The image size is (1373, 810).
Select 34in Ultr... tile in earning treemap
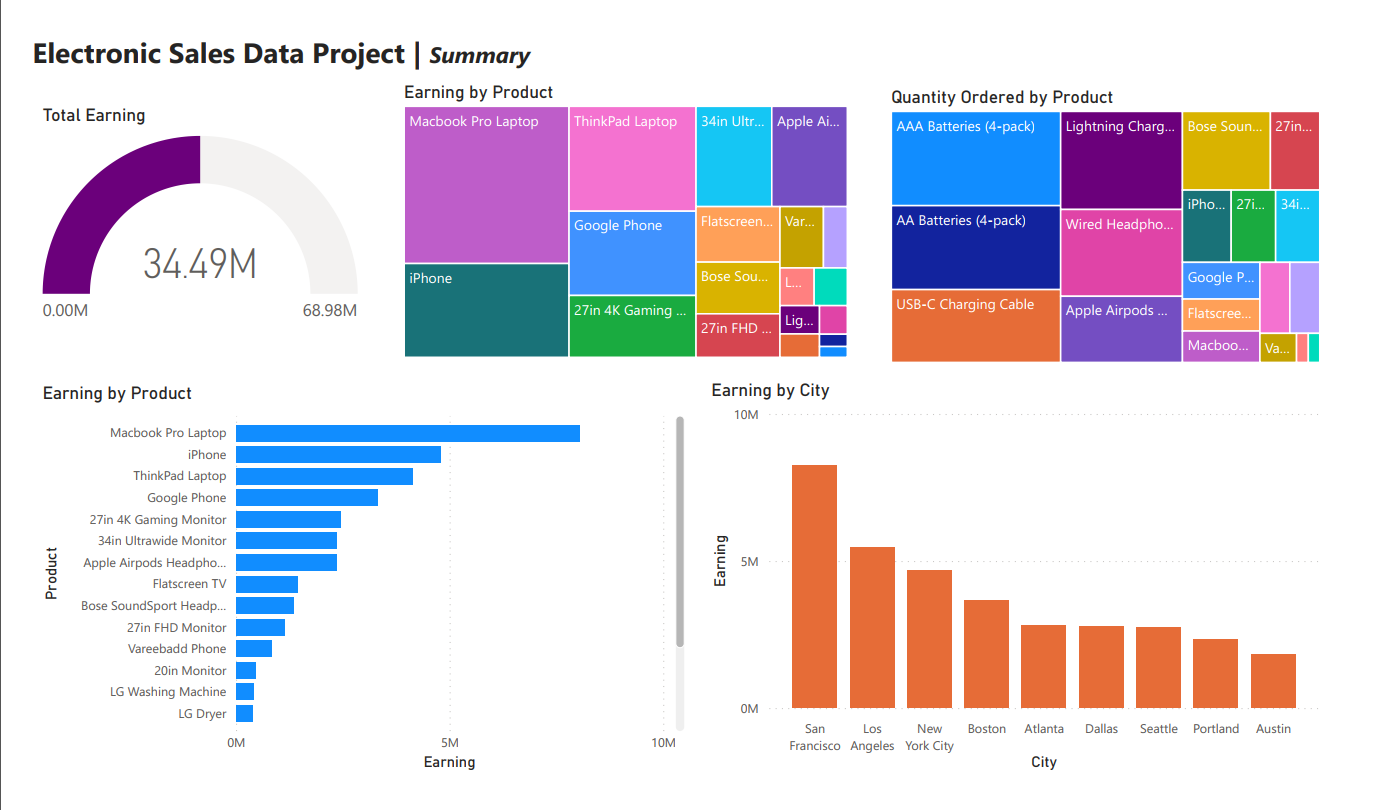click(x=734, y=156)
